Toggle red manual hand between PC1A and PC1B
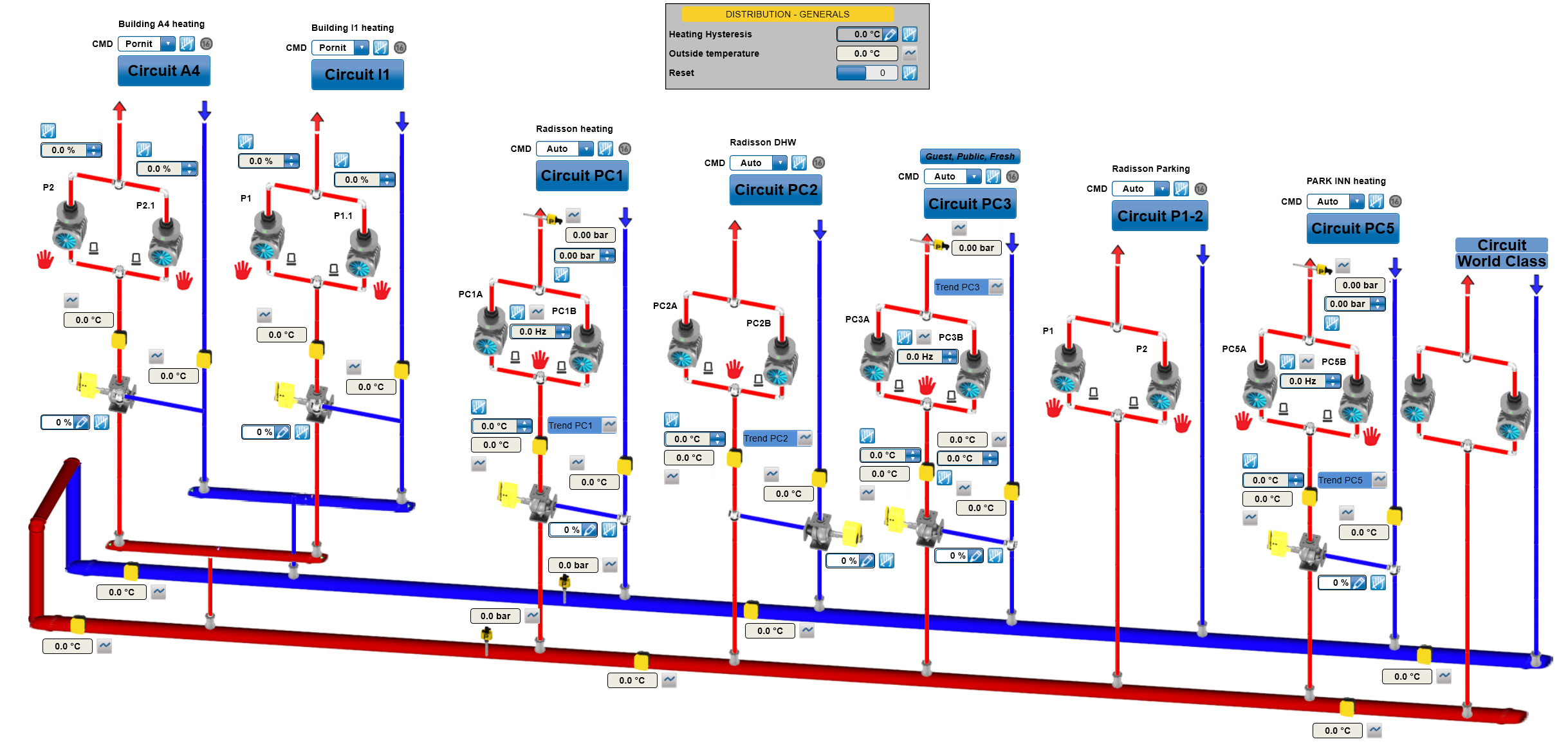Screen dimensions: 1568x746 [540, 359]
